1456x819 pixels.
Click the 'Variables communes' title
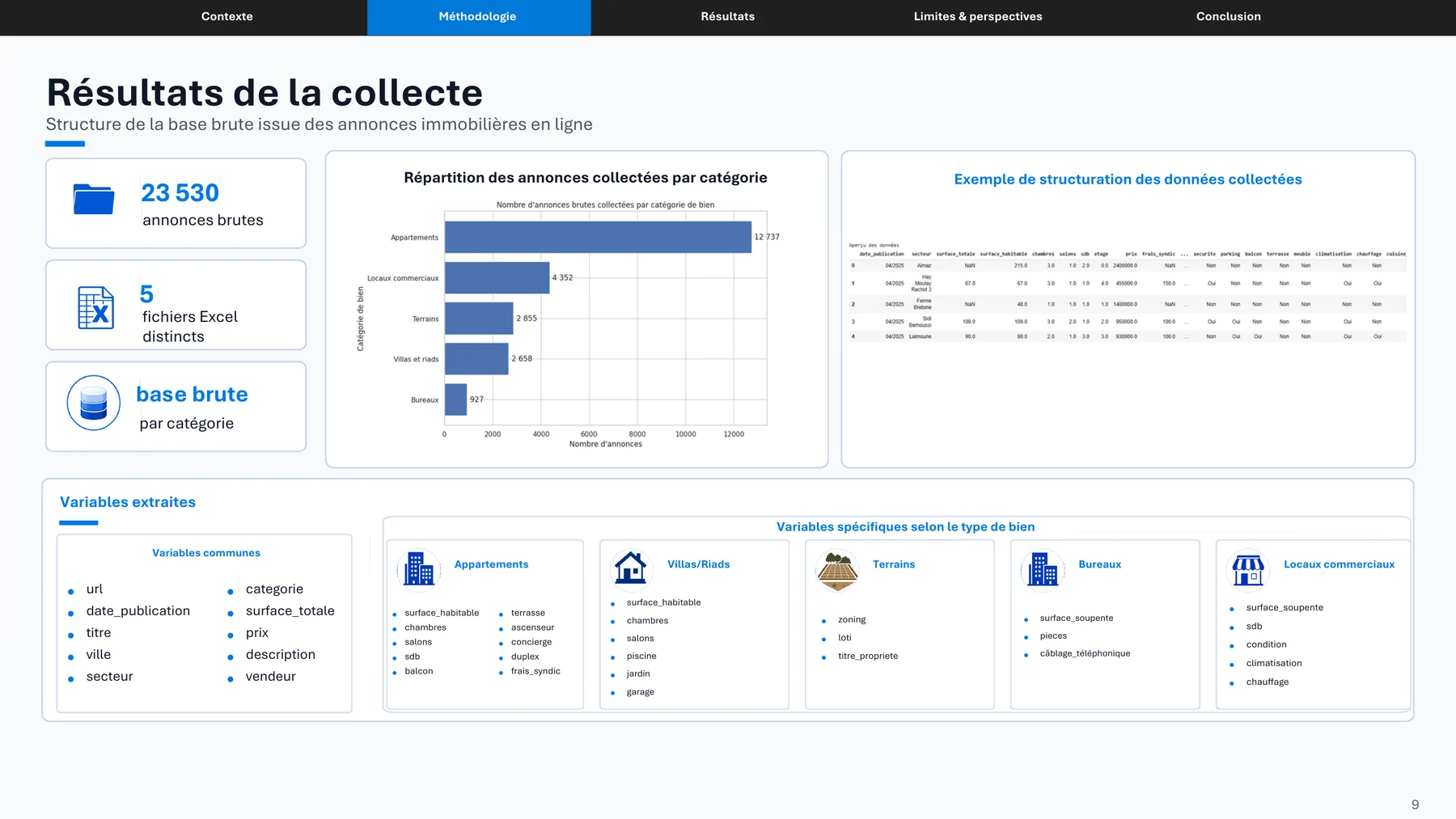[206, 553]
